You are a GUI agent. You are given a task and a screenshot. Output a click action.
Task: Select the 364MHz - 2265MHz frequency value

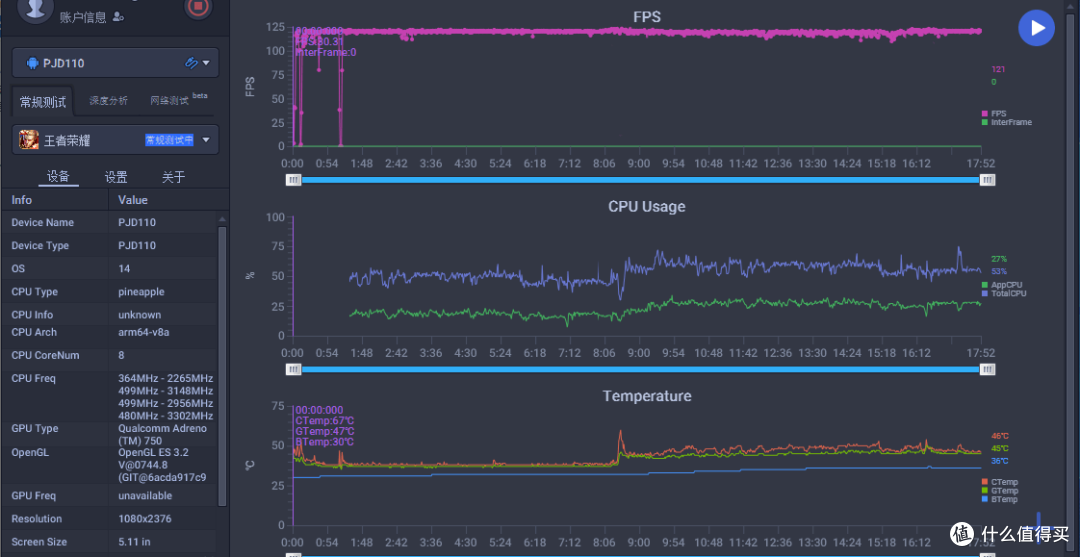pos(165,379)
